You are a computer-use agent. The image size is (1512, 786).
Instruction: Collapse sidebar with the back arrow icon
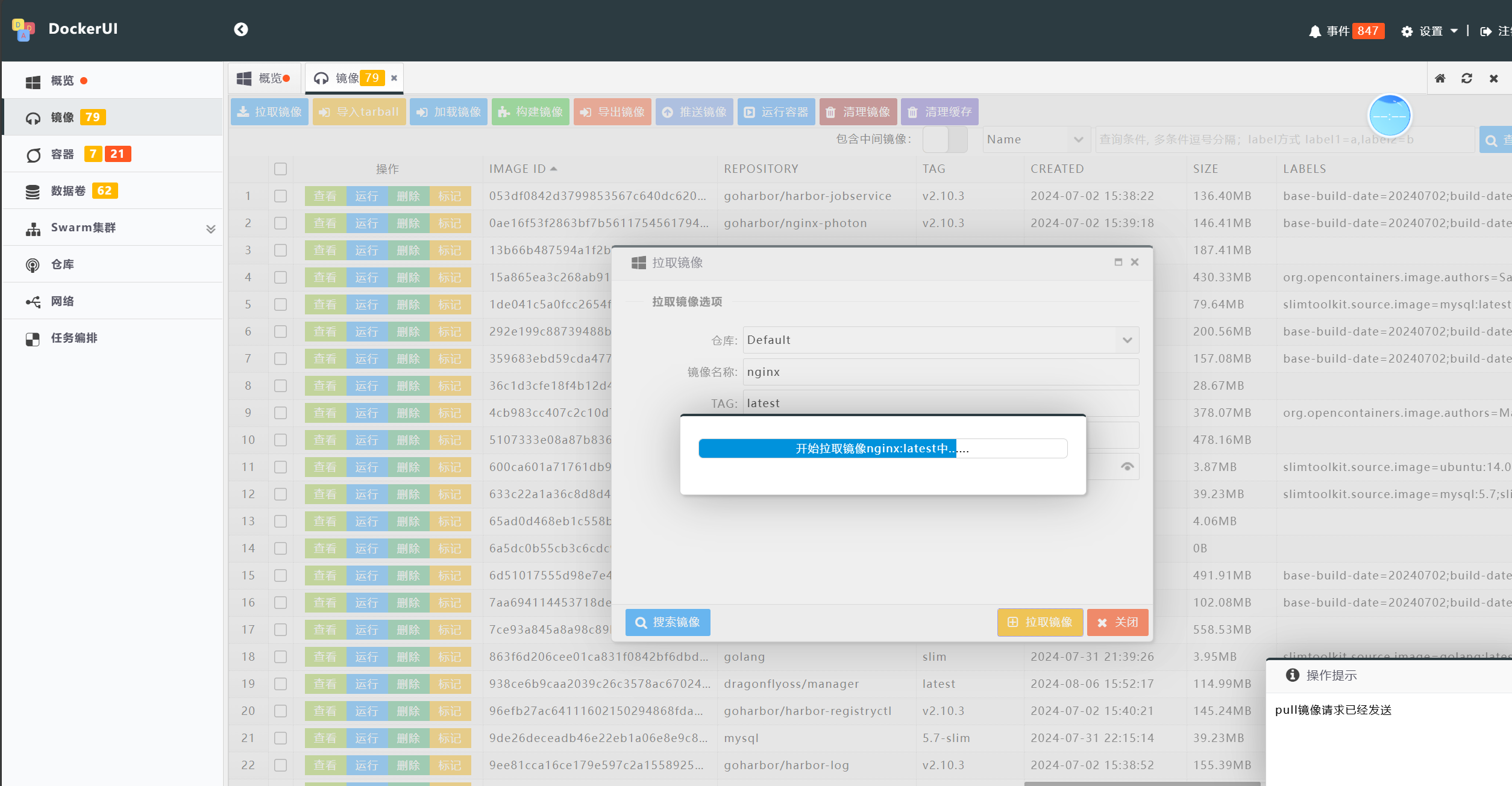(x=241, y=30)
